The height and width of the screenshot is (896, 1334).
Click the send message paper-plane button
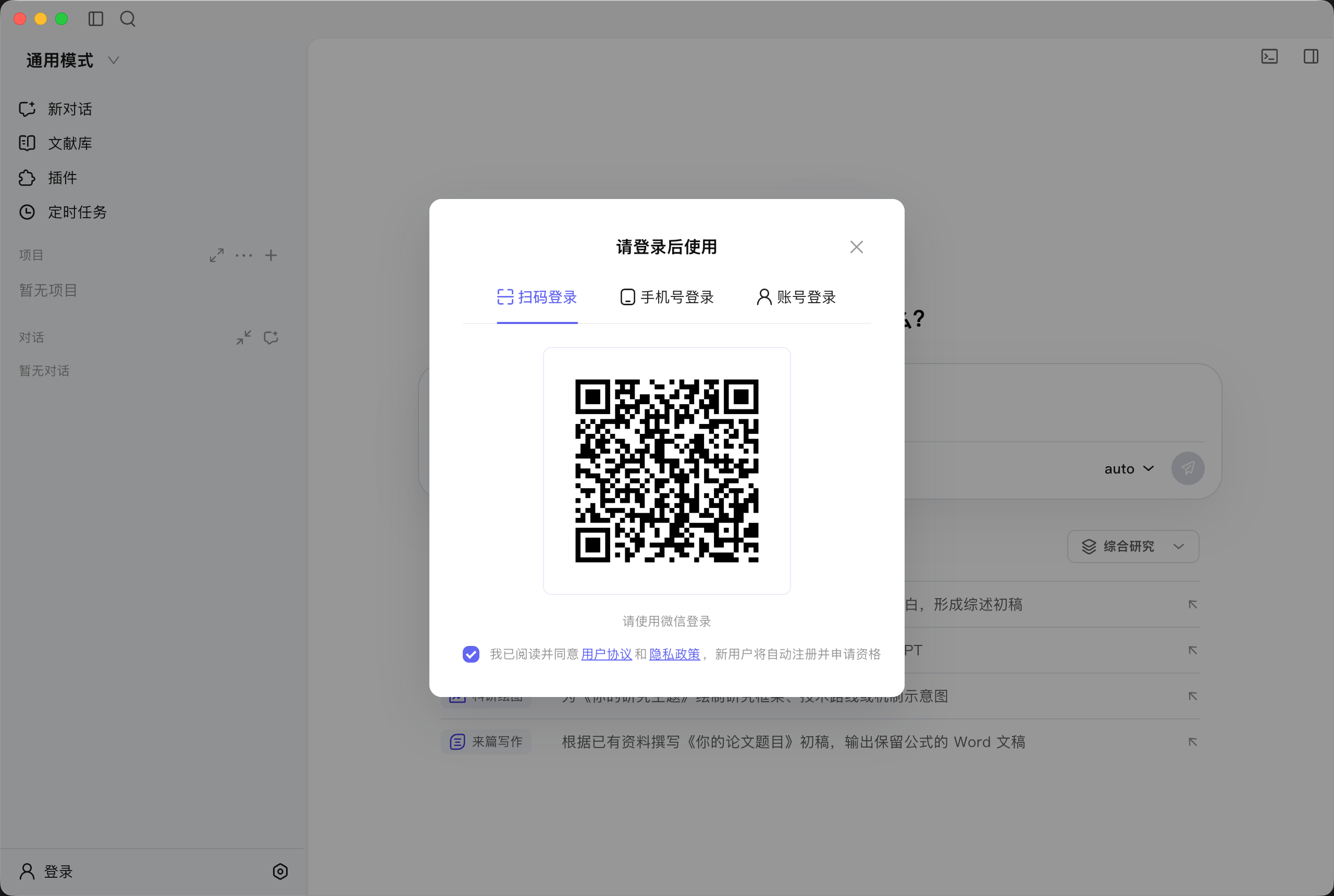[x=1188, y=468]
